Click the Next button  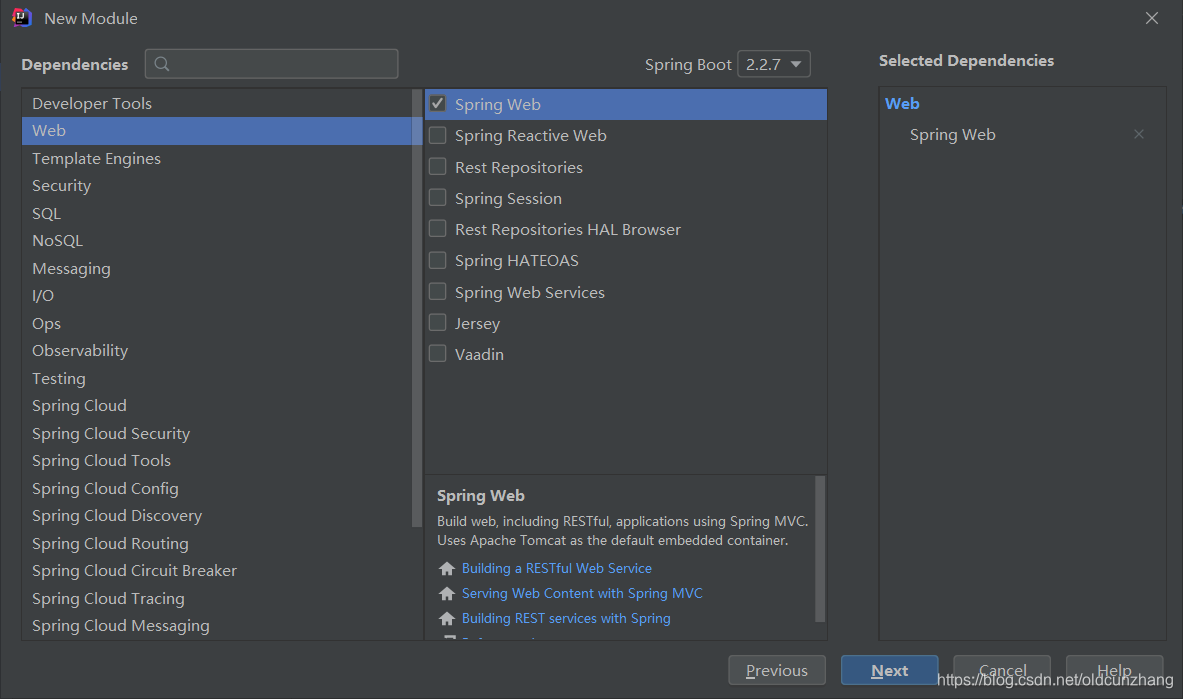890,670
